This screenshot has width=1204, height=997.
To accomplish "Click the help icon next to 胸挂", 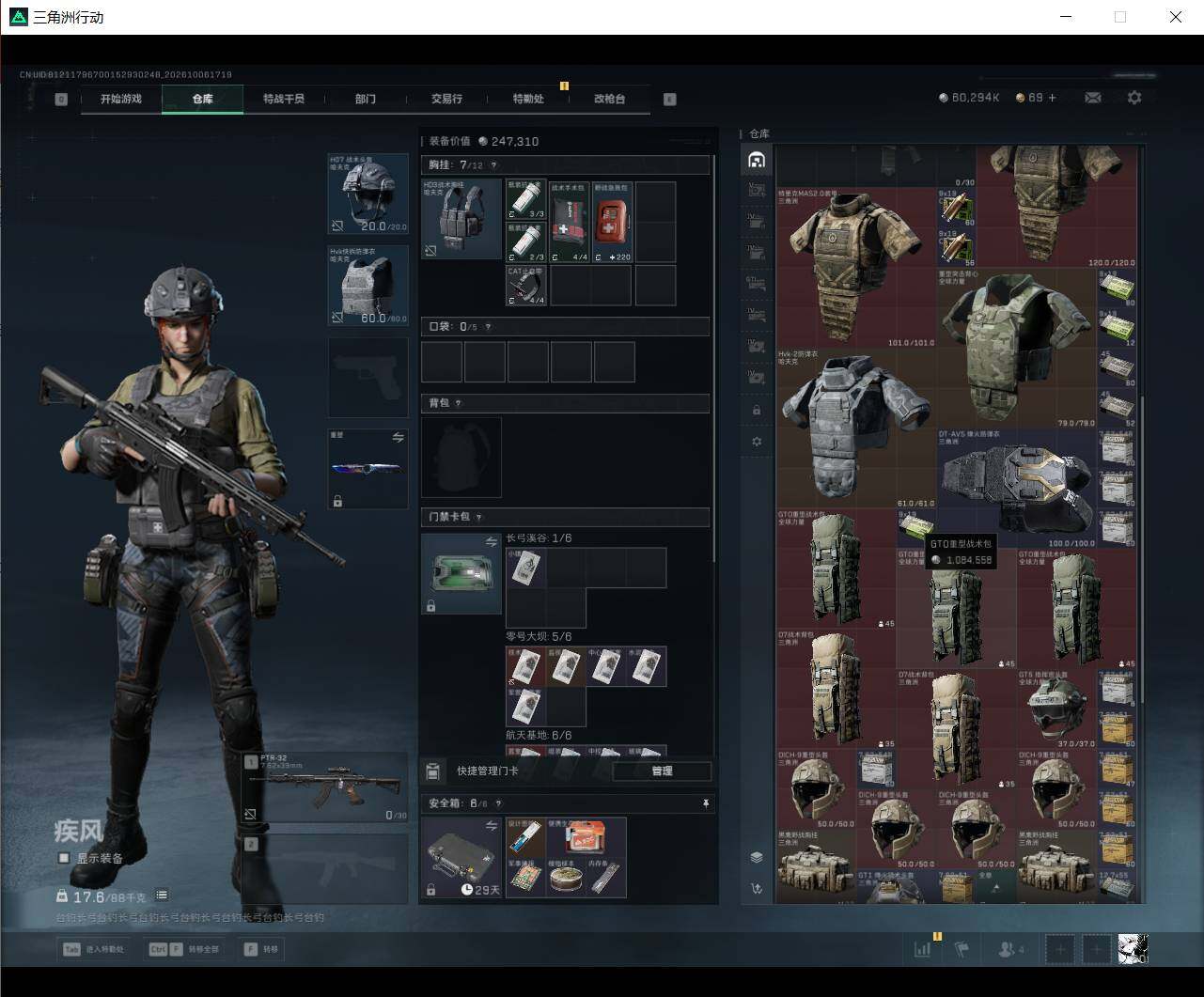I will [494, 165].
